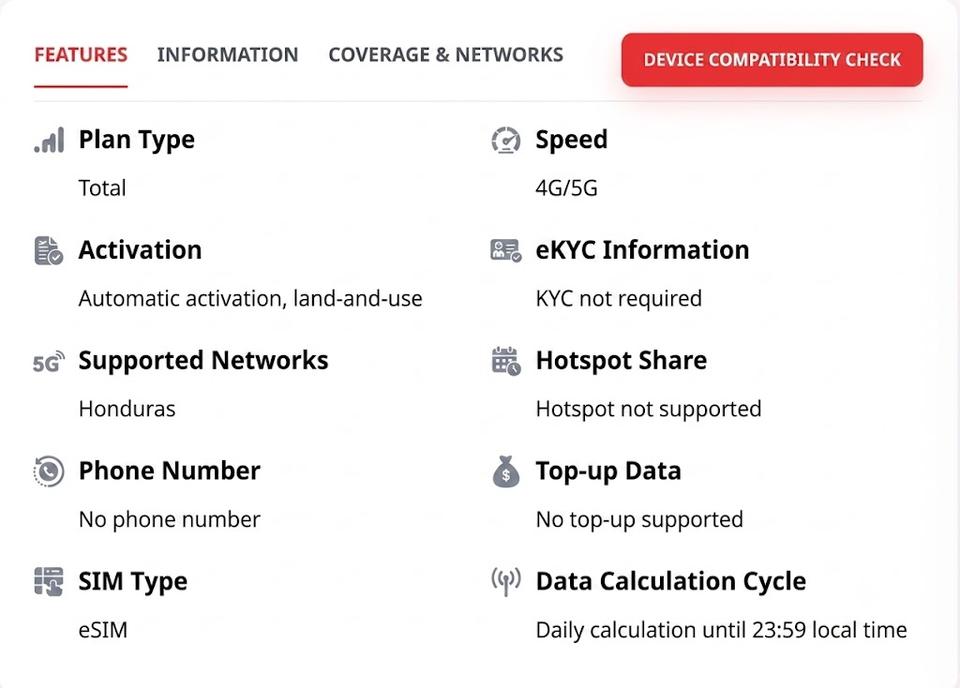This screenshot has height=688, width=960.
Task: Click the Data Calculation Cycle heading
Action: [671, 581]
